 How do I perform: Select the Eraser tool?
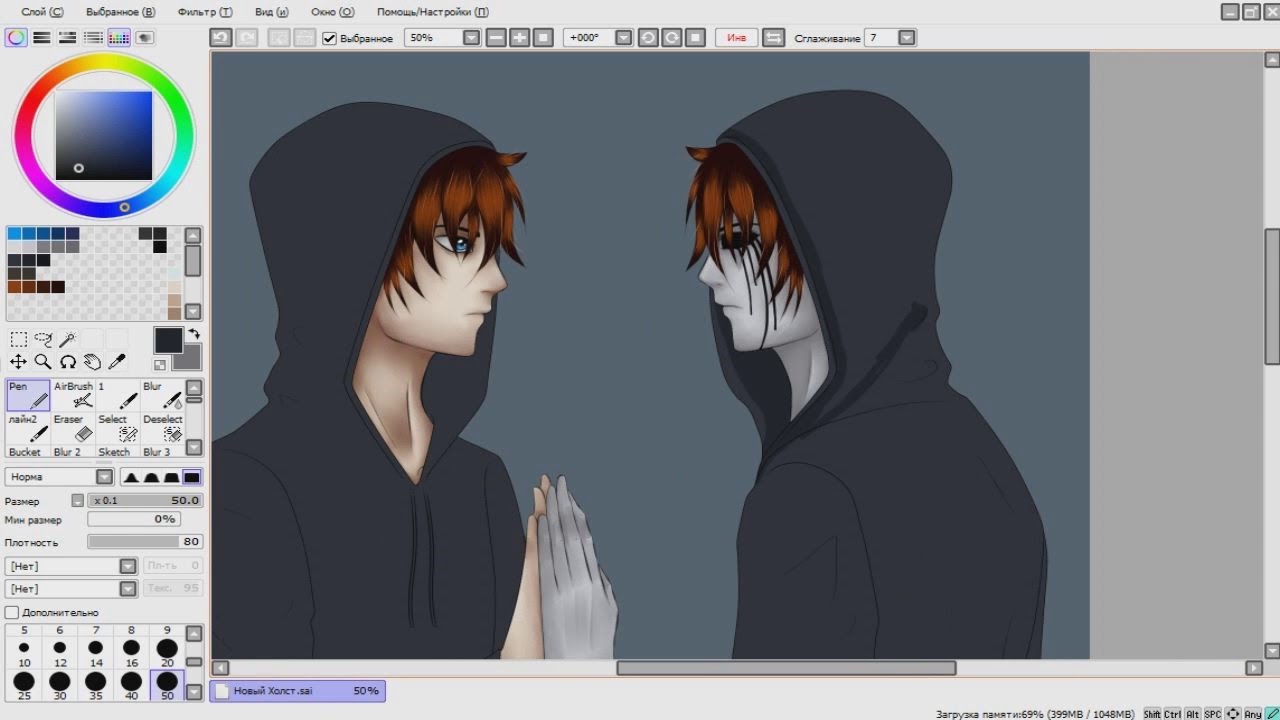73,428
